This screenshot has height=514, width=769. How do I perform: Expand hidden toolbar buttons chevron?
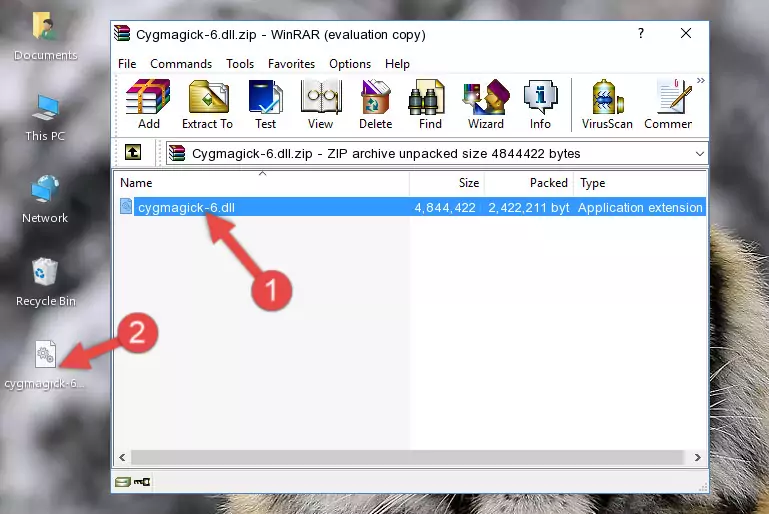click(x=700, y=80)
